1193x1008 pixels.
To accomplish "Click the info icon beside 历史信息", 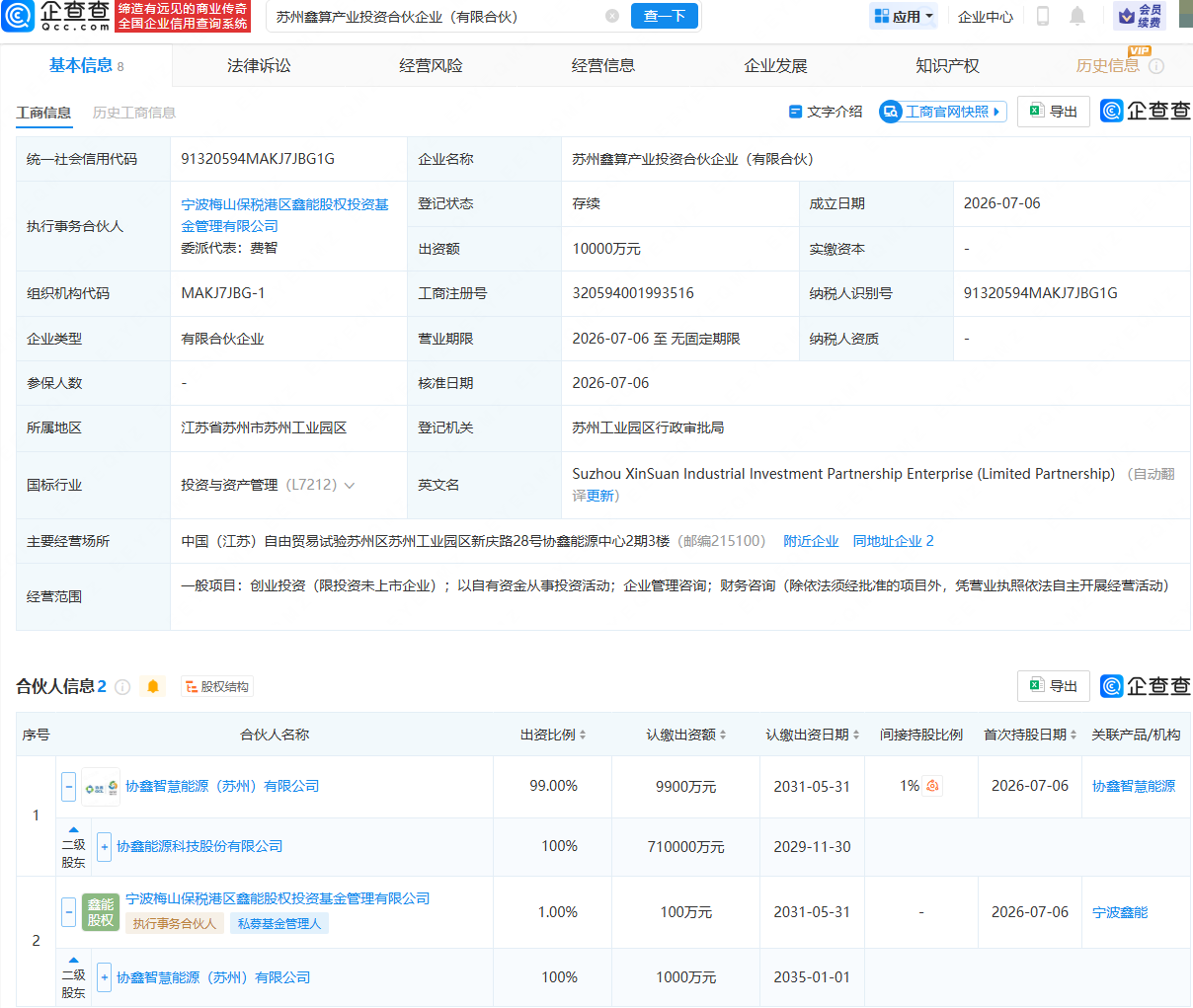I will click(1156, 66).
